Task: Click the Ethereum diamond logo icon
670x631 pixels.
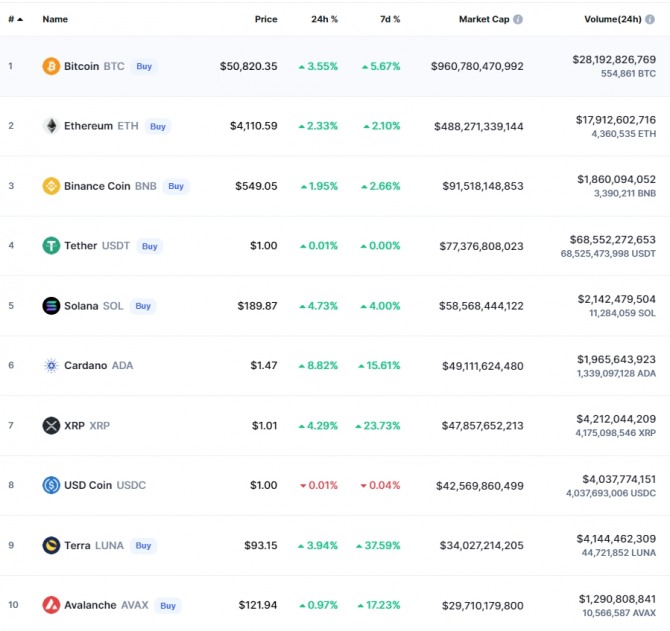Action: pos(51,126)
